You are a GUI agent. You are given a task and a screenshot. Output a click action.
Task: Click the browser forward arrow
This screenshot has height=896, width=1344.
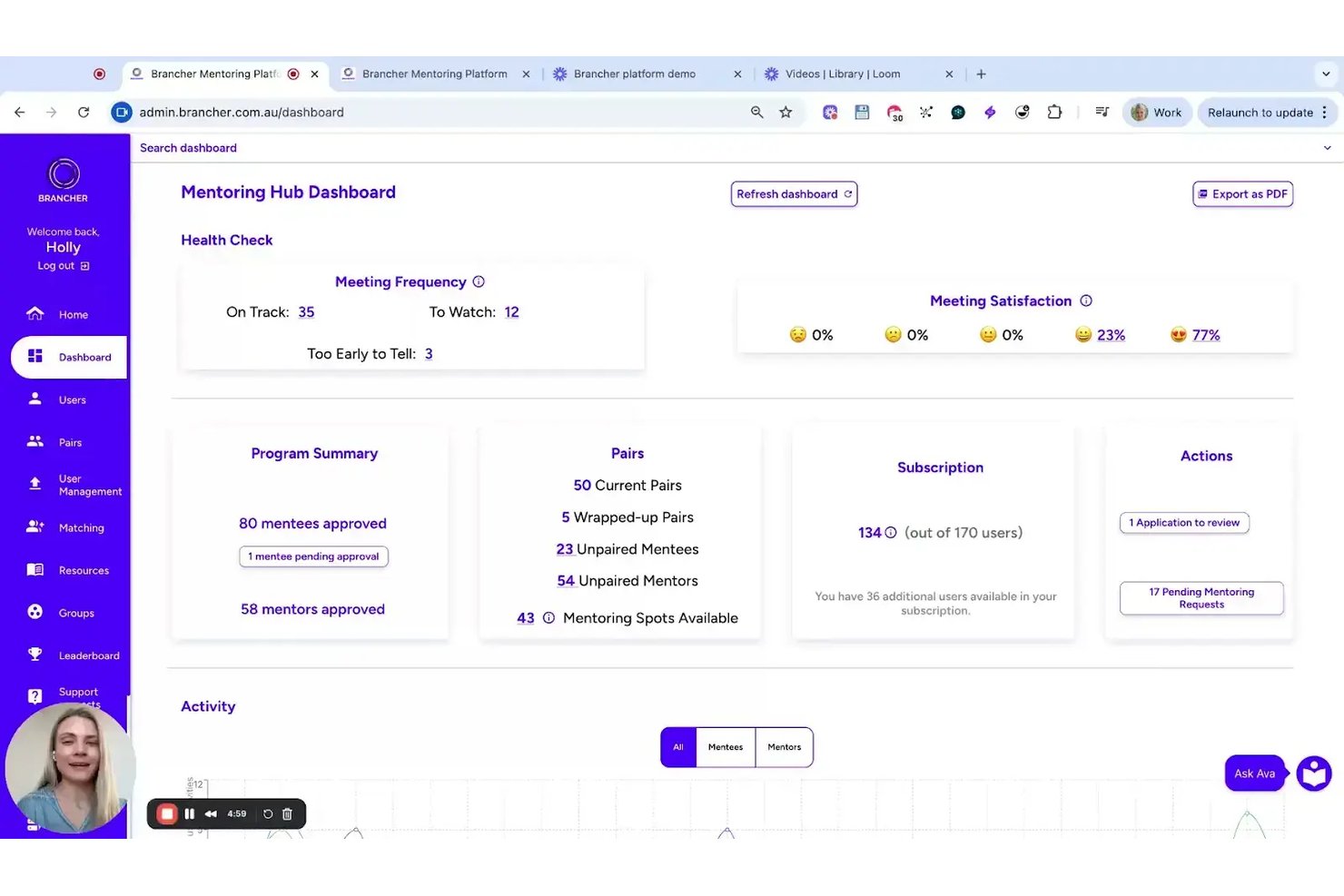52,113
